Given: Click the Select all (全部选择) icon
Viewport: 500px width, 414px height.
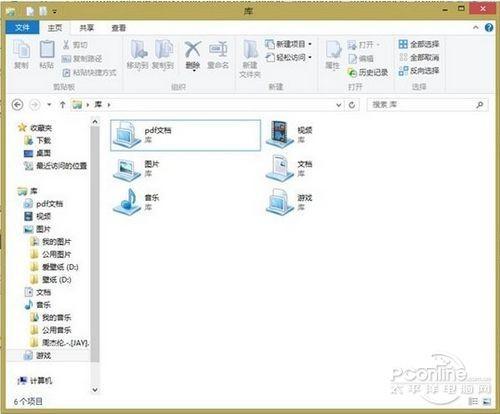Looking at the screenshot, I should pos(403,44).
